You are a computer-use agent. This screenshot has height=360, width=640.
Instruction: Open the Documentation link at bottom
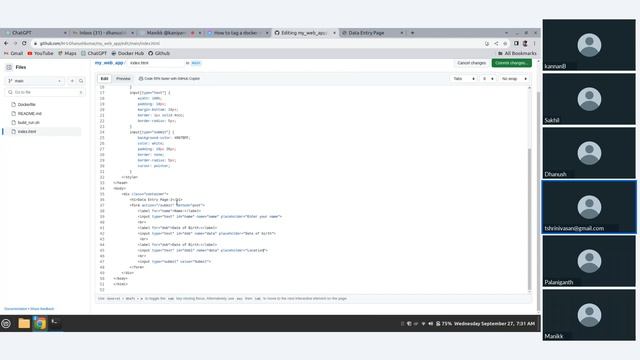[x=16, y=309]
